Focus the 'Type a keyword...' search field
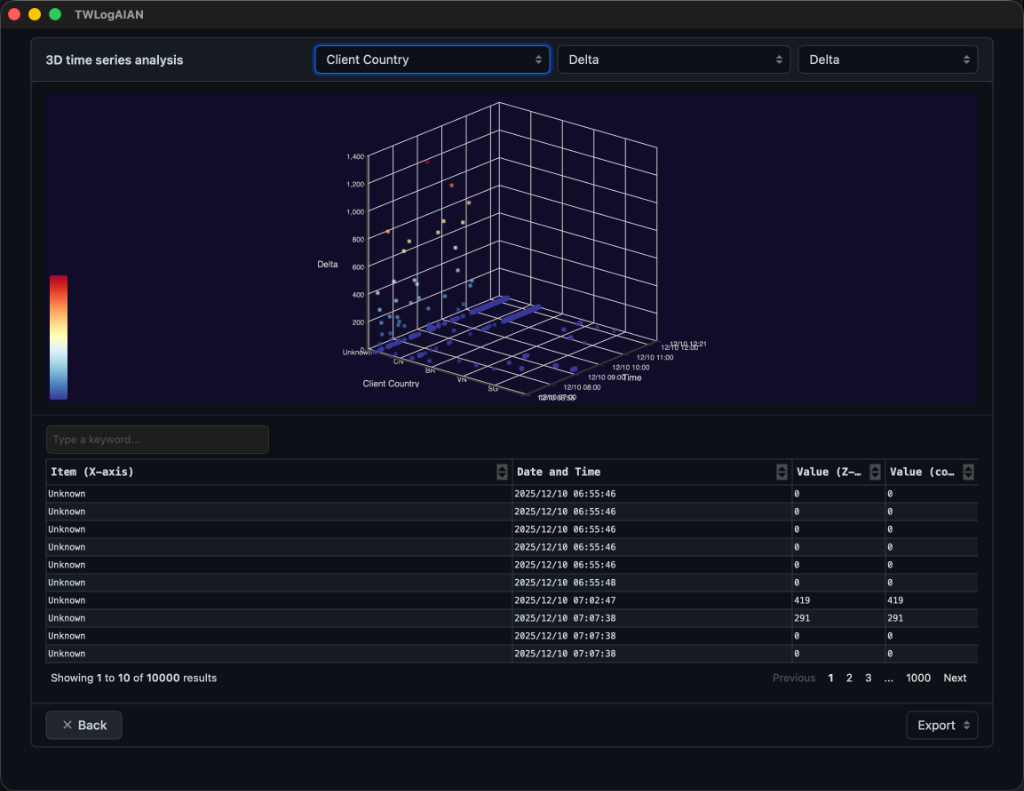The height and width of the screenshot is (791, 1024). tap(157, 440)
